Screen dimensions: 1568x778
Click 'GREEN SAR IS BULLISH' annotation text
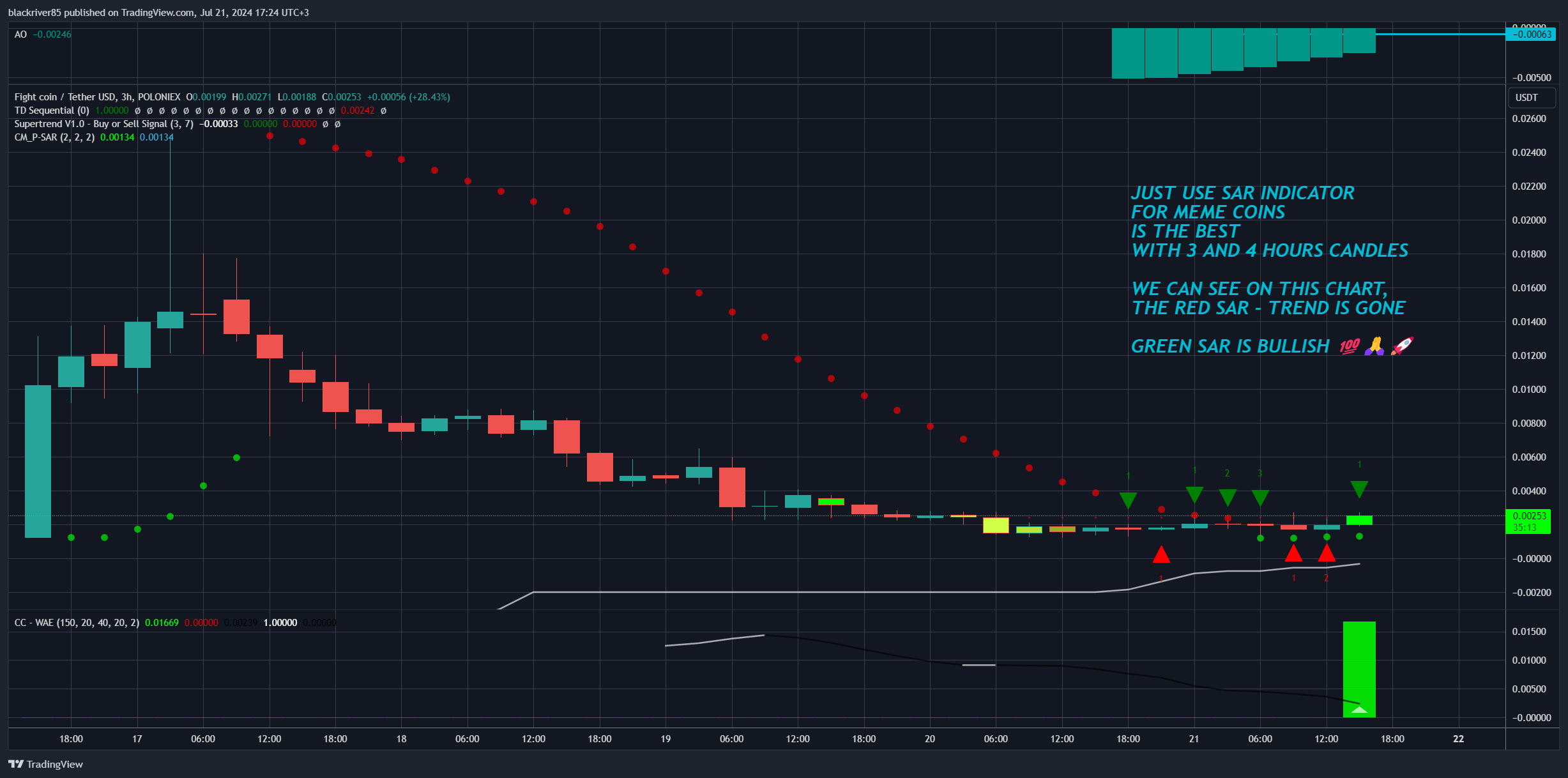coord(1230,346)
